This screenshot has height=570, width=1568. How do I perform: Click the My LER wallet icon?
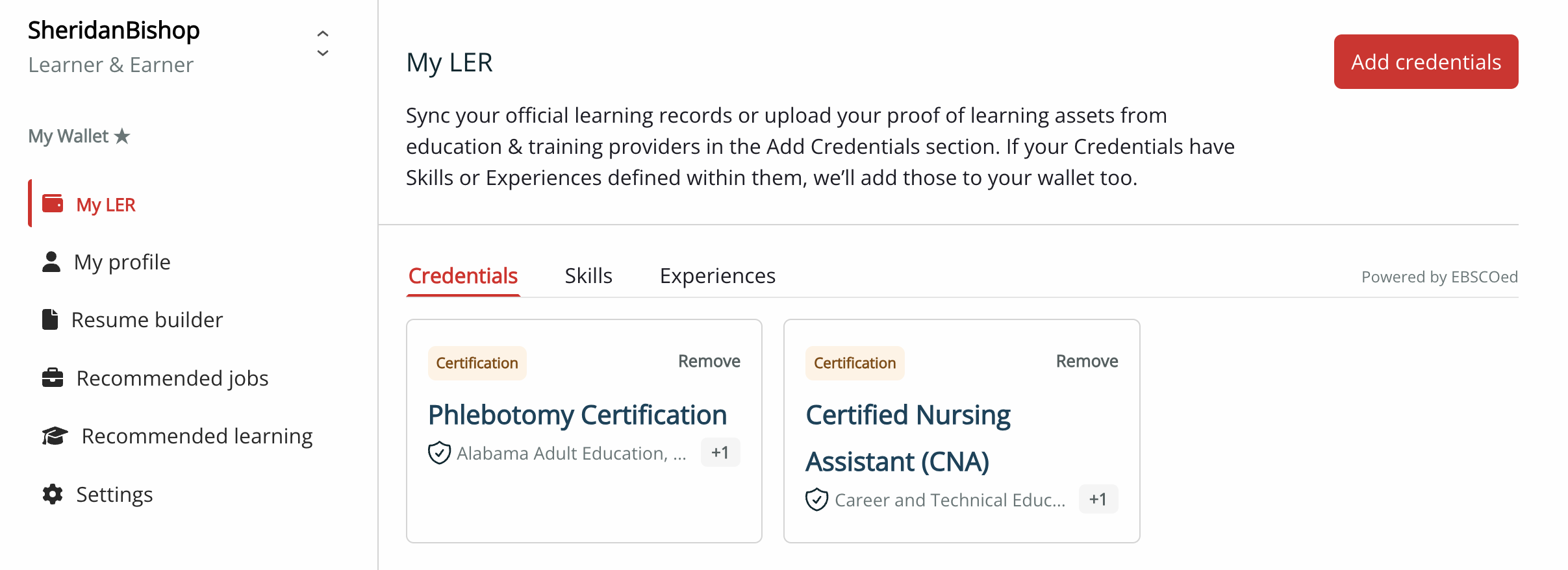pyautogui.click(x=53, y=204)
